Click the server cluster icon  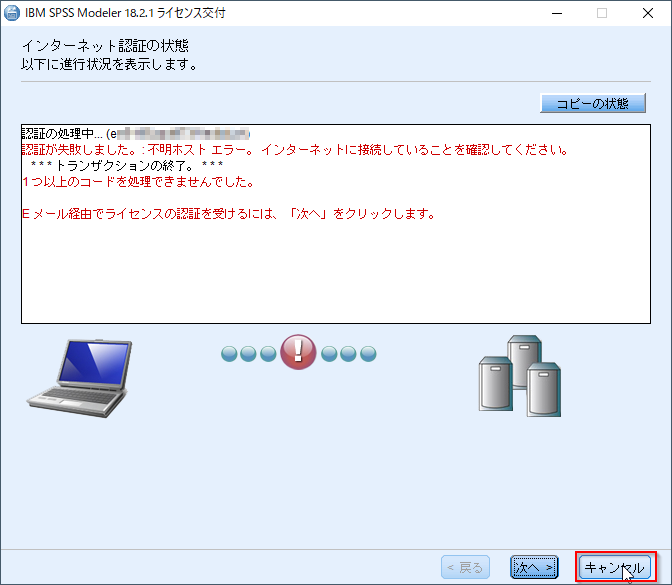[520, 376]
